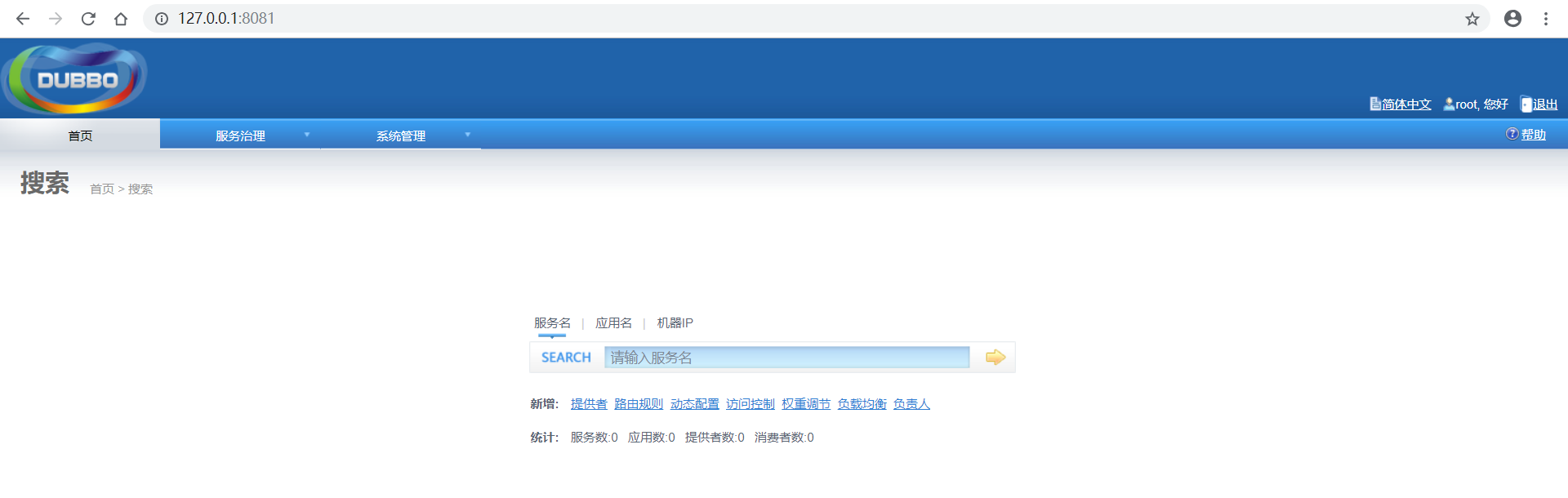Click the browser forward arrow
1568x498 pixels.
pos(56,19)
